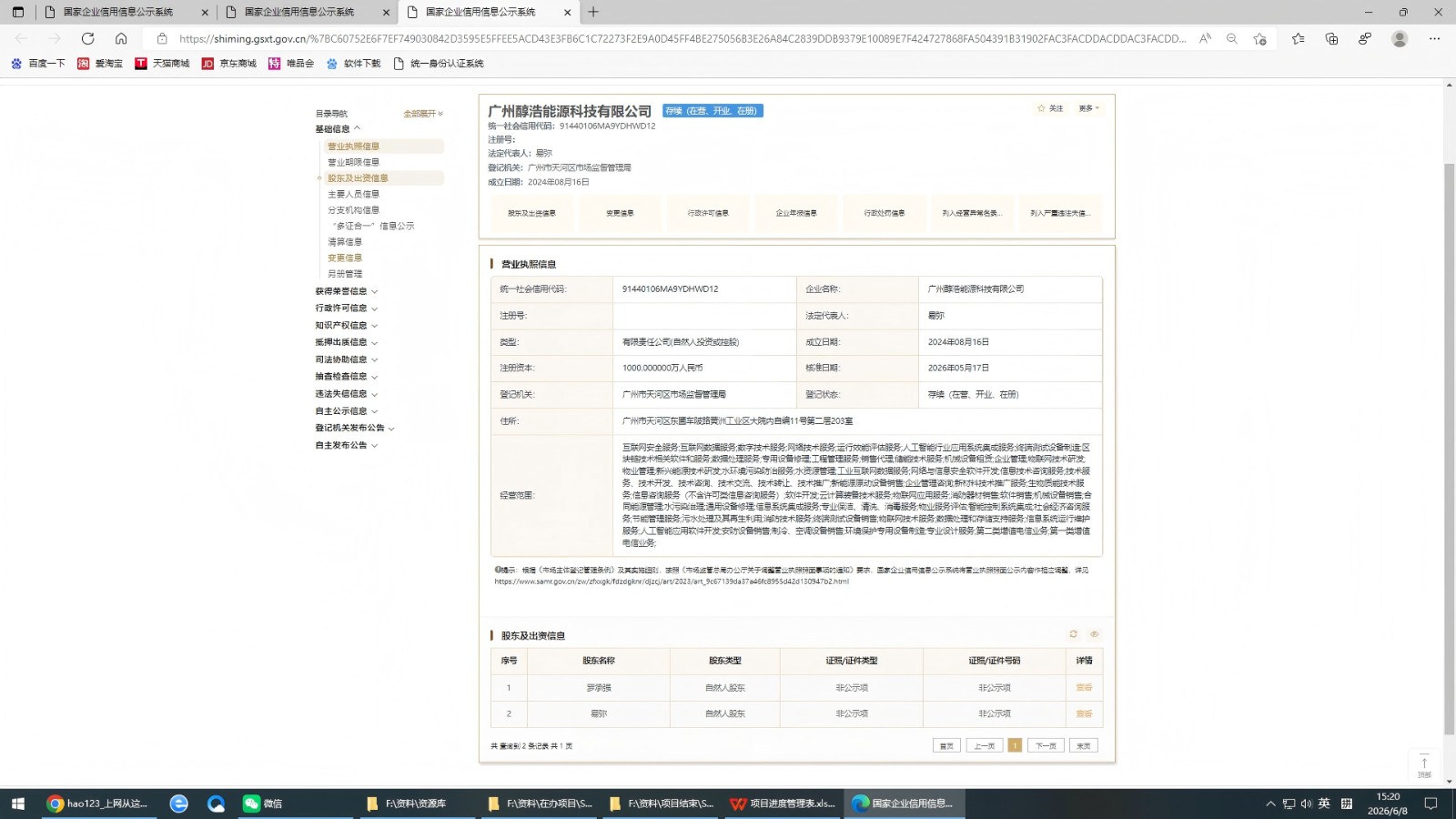This screenshot has height=819, width=1456.
Task: Open the browser profile avatar
Action: click(x=1400, y=38)
